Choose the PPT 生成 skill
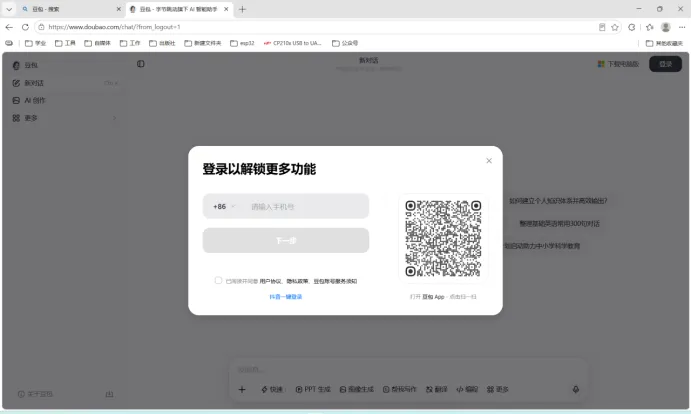This screenshot has width=692, height=414. click(313, 389)
